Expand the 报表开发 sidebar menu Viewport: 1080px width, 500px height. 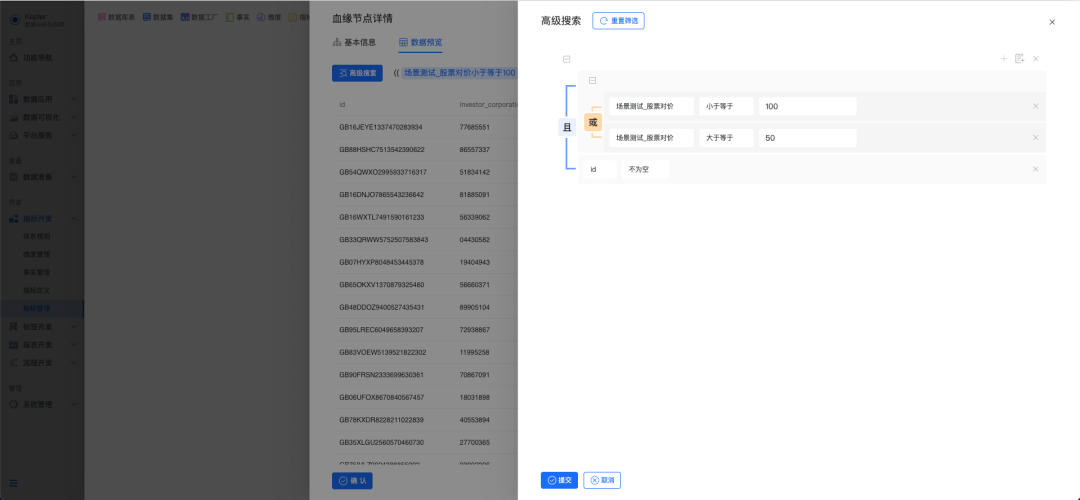coord(42,344)
